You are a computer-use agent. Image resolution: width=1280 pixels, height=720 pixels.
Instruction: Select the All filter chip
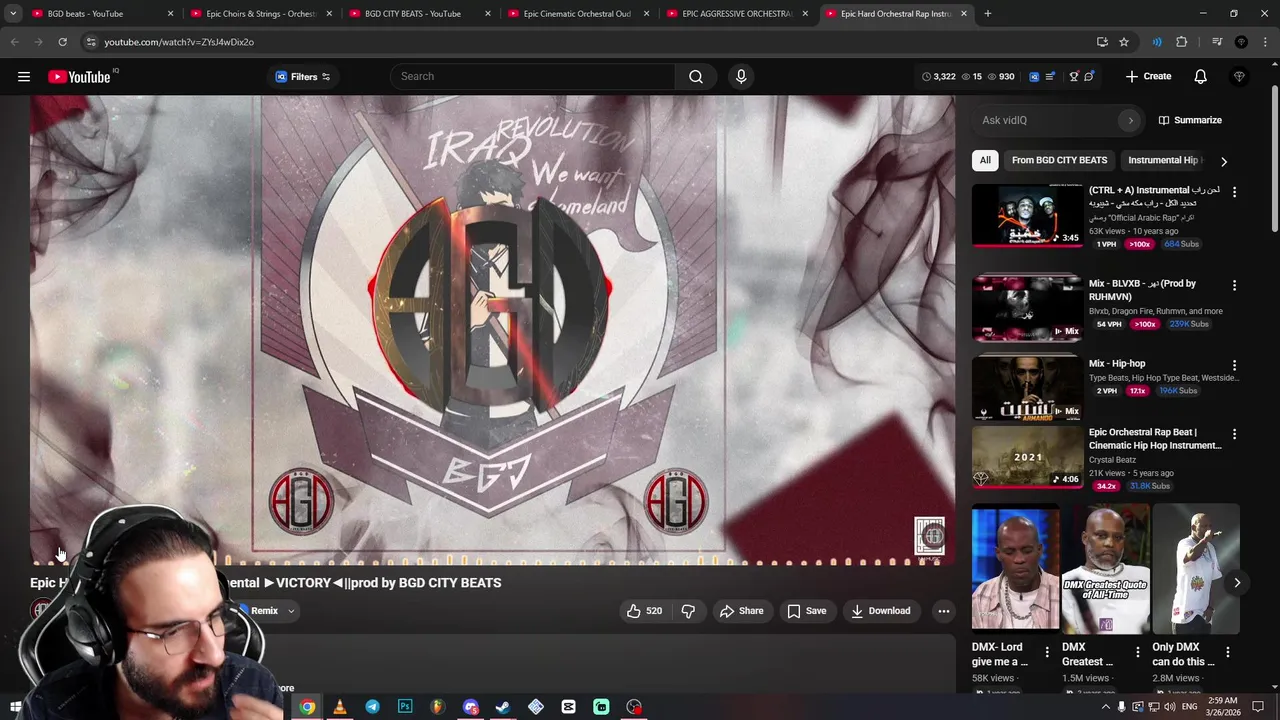pos(985,160)
